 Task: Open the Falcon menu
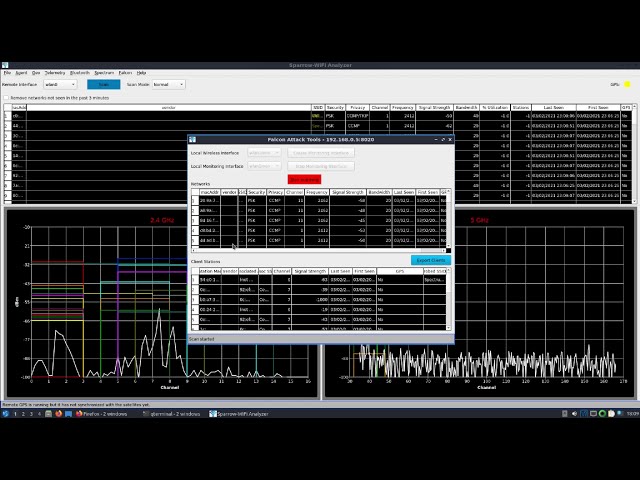click(x=125, y=73)
